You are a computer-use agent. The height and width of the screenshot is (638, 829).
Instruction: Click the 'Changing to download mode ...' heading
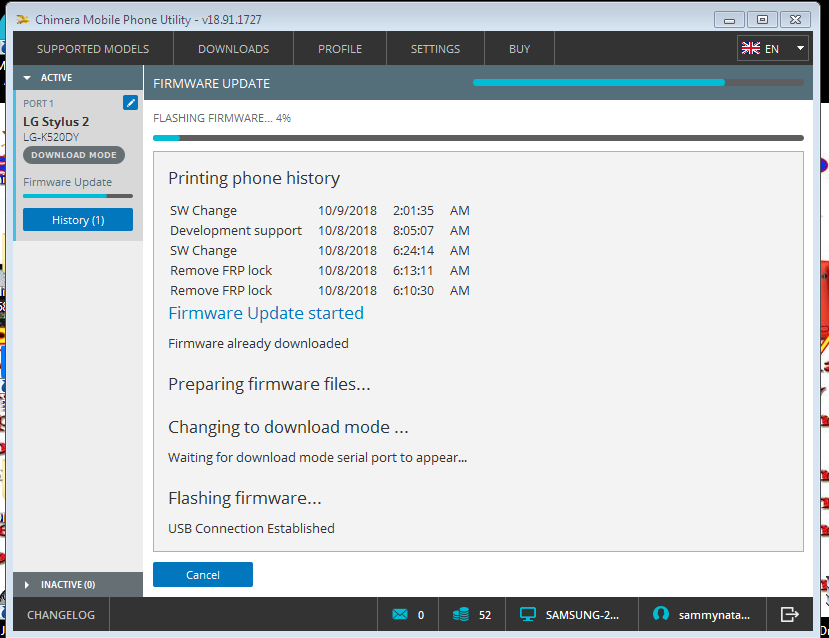pos(288,427)
